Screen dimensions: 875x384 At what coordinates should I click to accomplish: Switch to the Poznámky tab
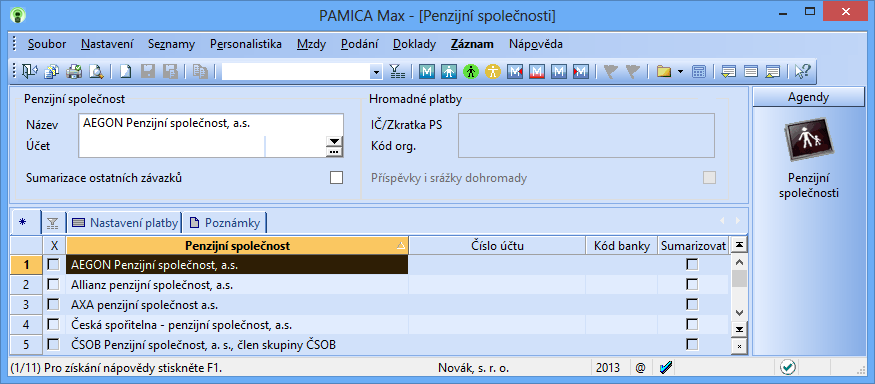click(x=225, y=223)
